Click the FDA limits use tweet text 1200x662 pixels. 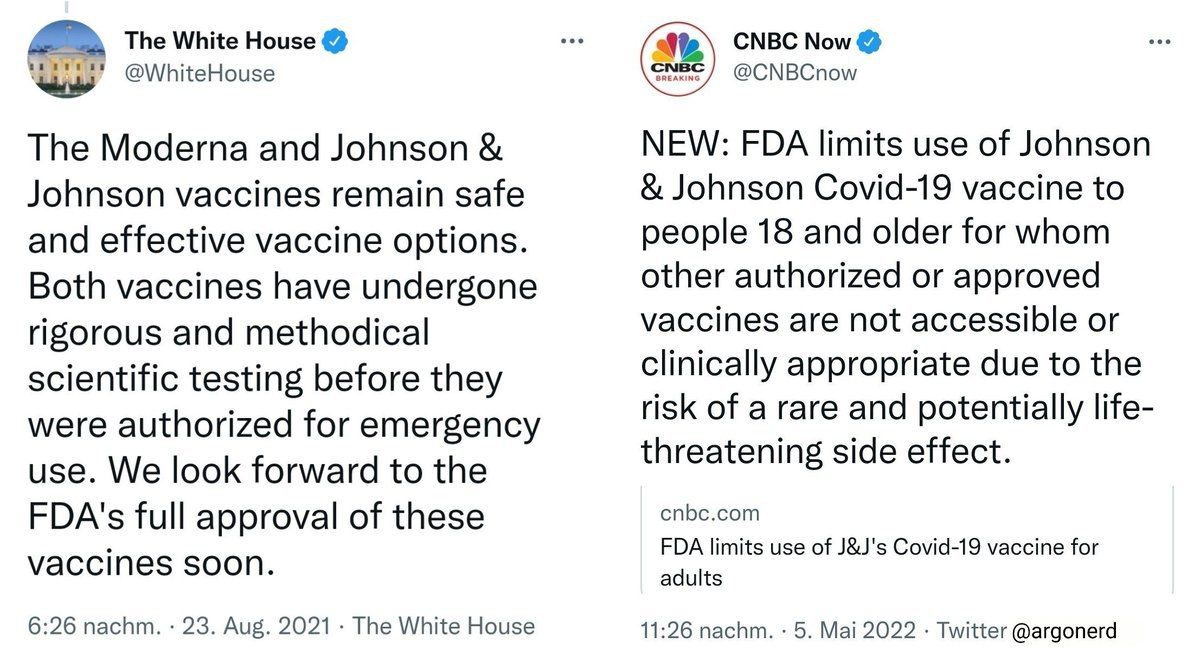tap(895, 297)
